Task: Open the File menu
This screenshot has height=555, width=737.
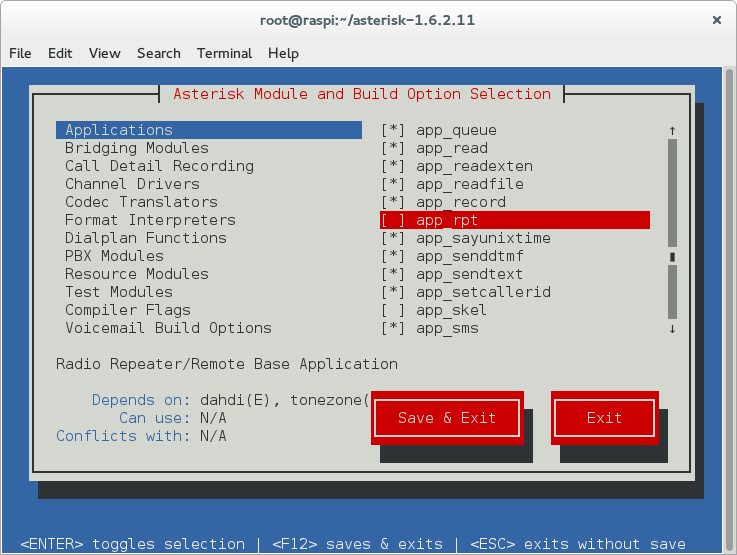Action: [20, 53]
